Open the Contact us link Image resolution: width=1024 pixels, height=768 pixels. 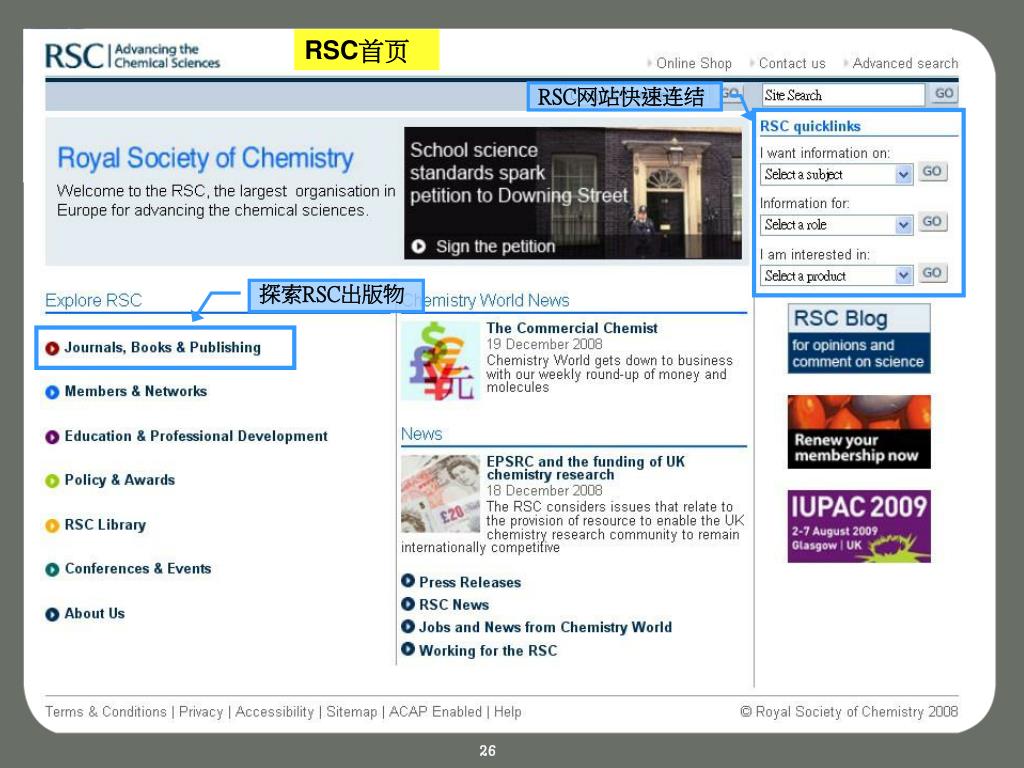coord(792,63)
